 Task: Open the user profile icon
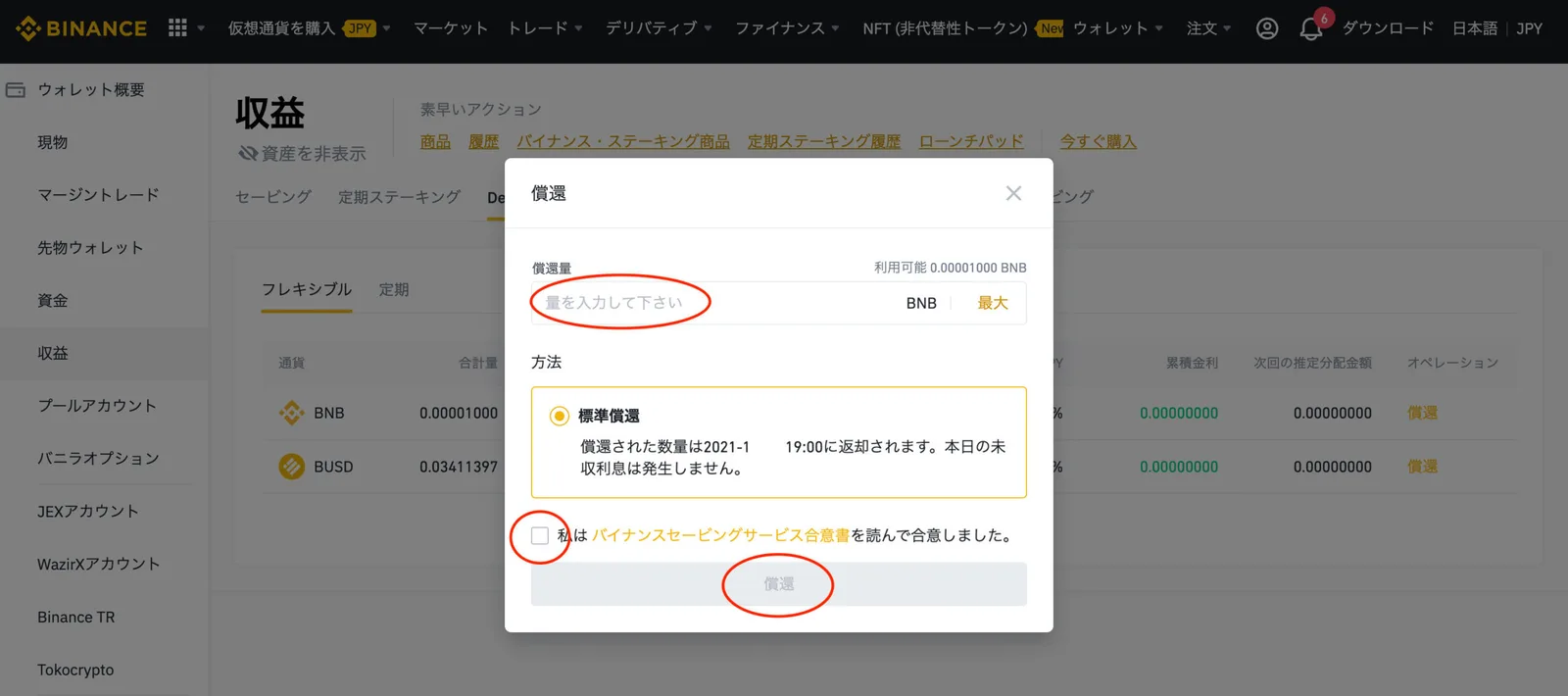(1267, 28)
